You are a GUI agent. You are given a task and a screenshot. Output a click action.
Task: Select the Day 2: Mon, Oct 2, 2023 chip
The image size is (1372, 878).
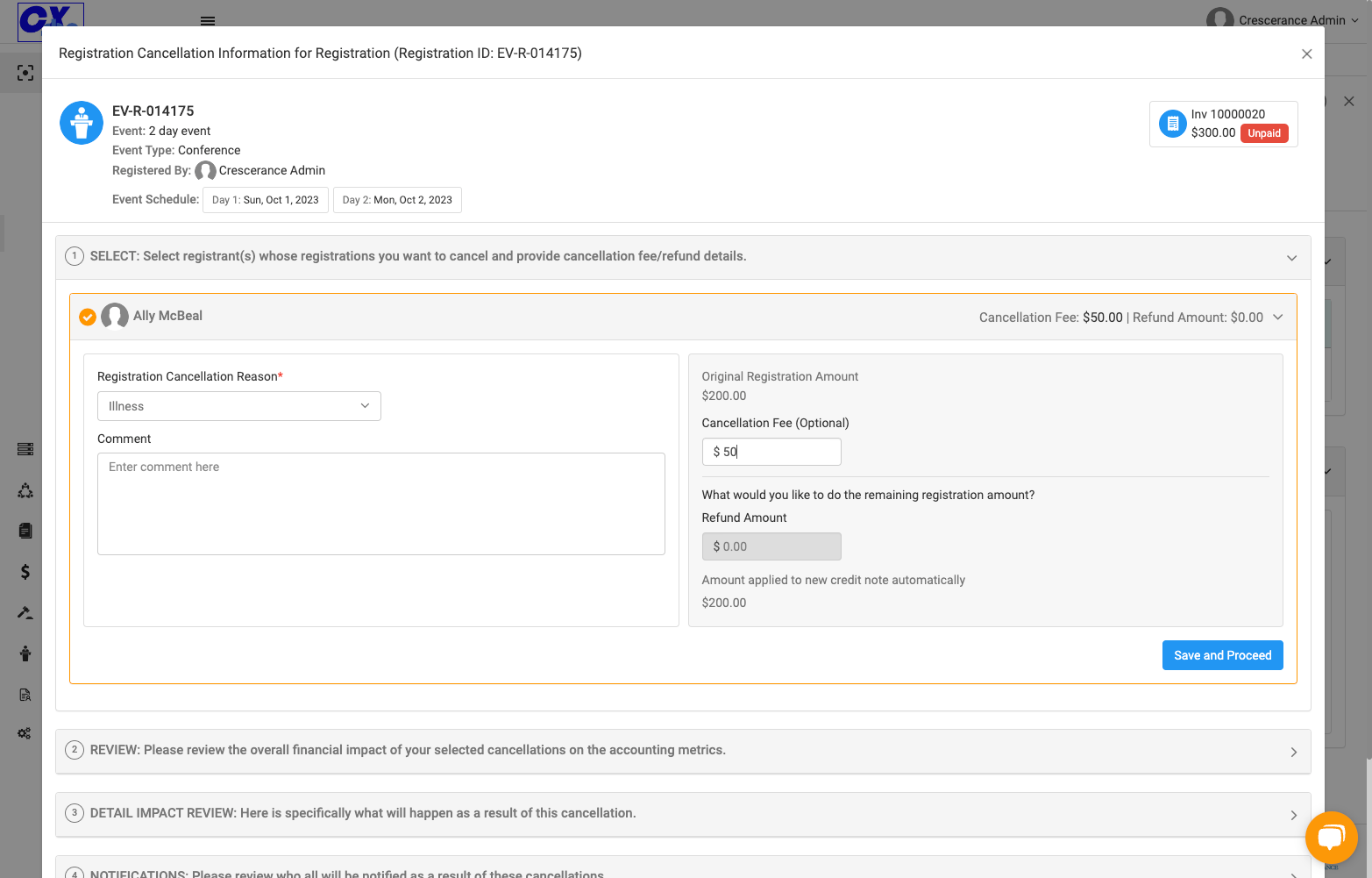tap(397, 200)
